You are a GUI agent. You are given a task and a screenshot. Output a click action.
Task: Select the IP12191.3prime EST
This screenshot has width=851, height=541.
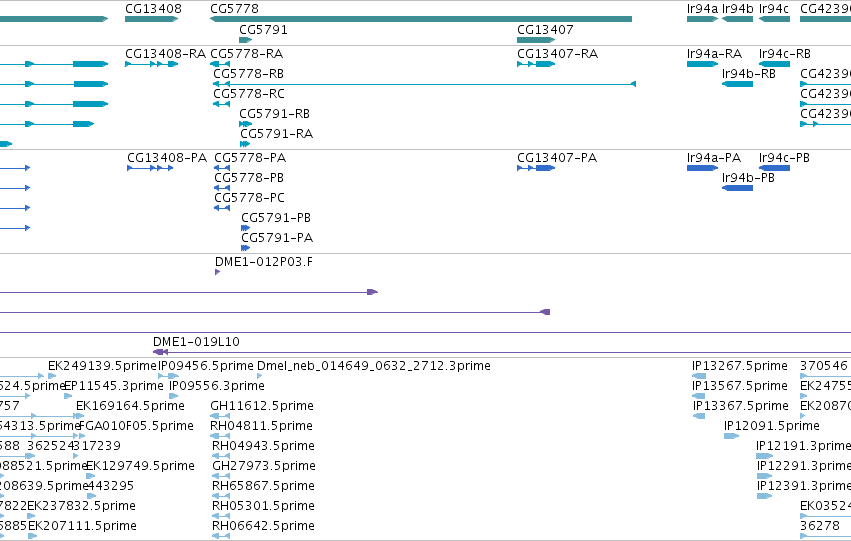pos(764,456)
